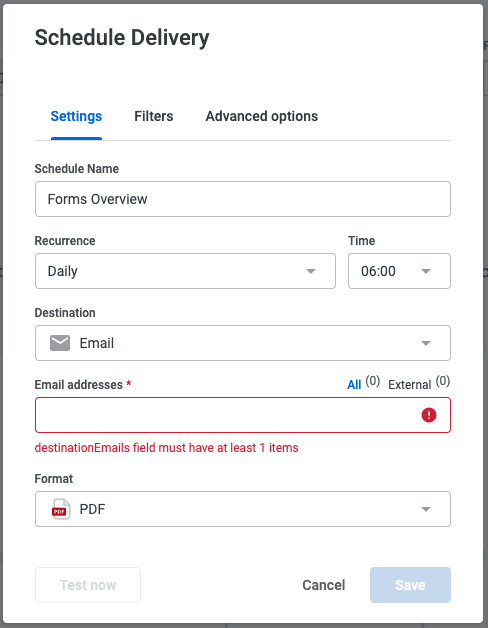
Task: Click the Save button
Action: pos(410,585)
